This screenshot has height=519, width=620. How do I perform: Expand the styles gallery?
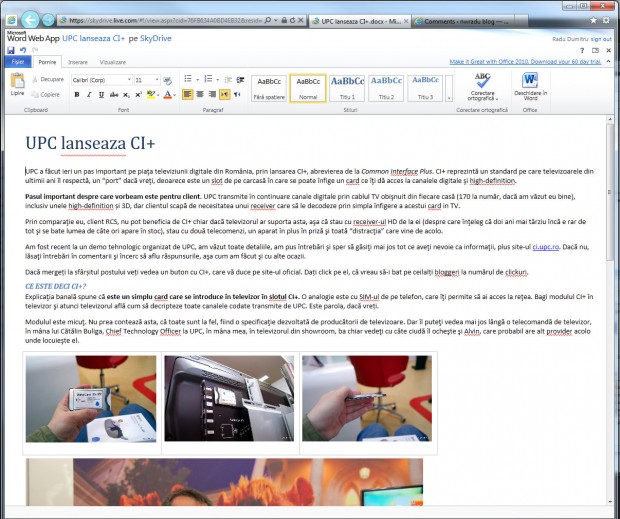449,88
